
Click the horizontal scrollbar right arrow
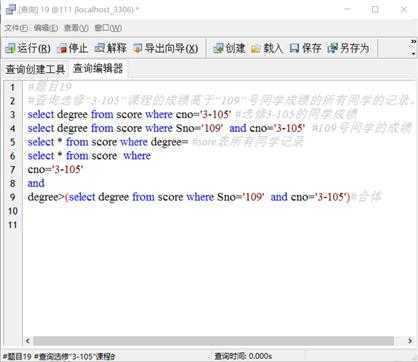[x=410, y=341]
